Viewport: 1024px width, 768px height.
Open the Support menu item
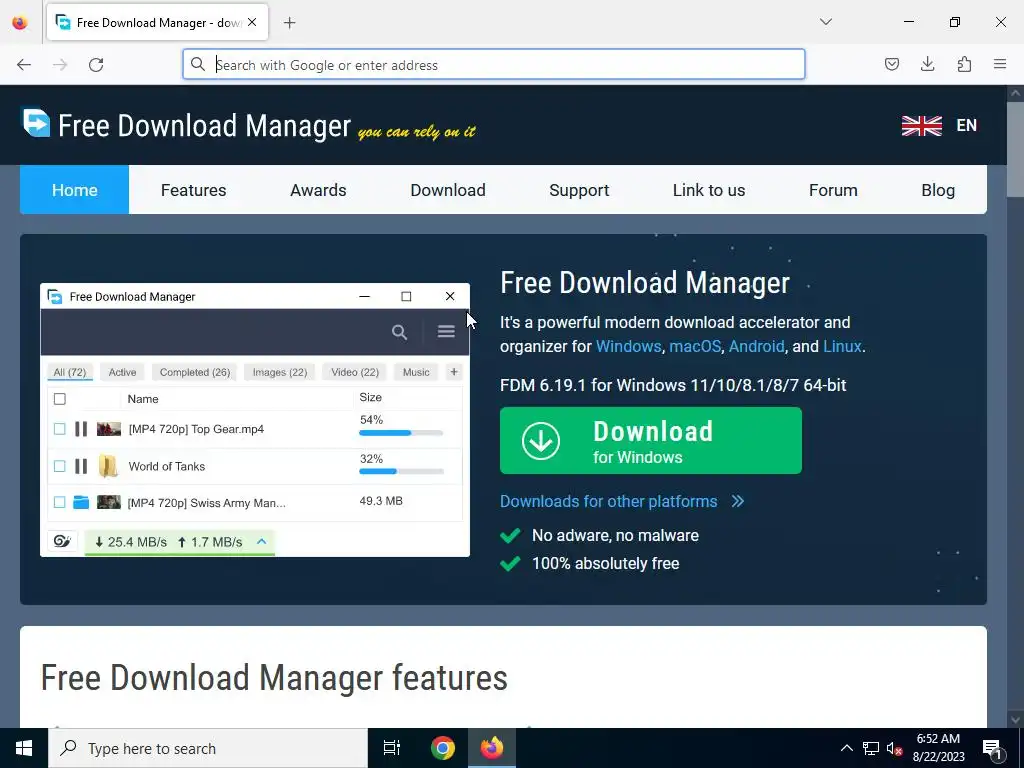click(x=579, y=190)
